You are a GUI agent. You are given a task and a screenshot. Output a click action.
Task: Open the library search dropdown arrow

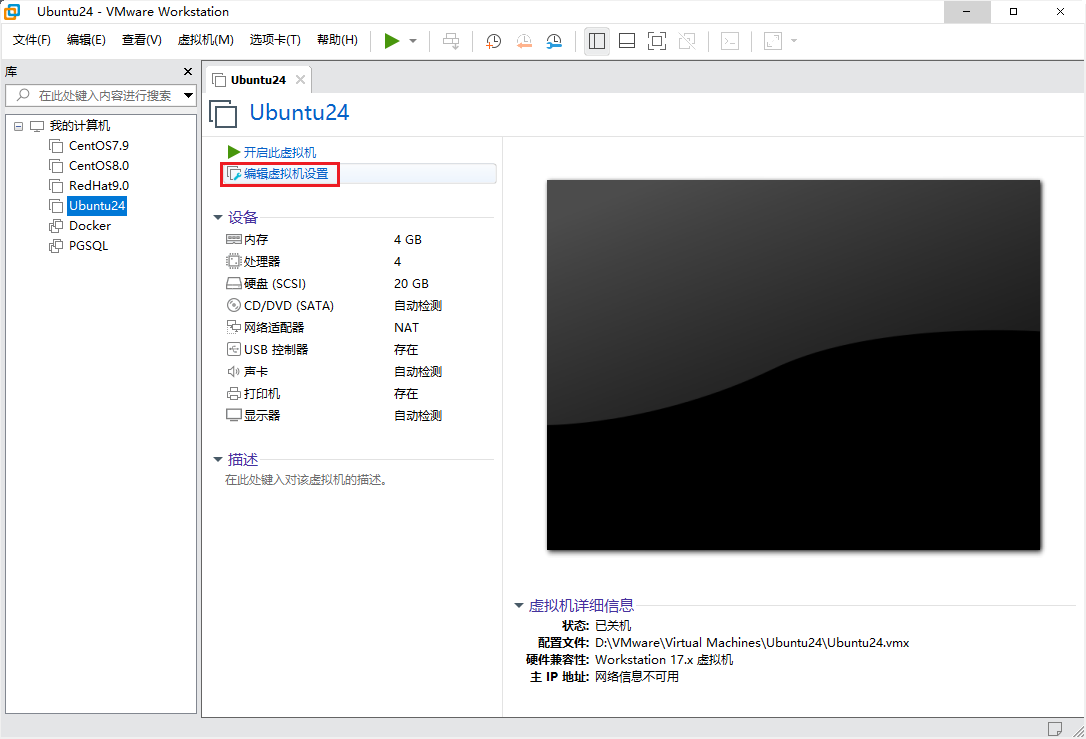[x=188, y=96]
